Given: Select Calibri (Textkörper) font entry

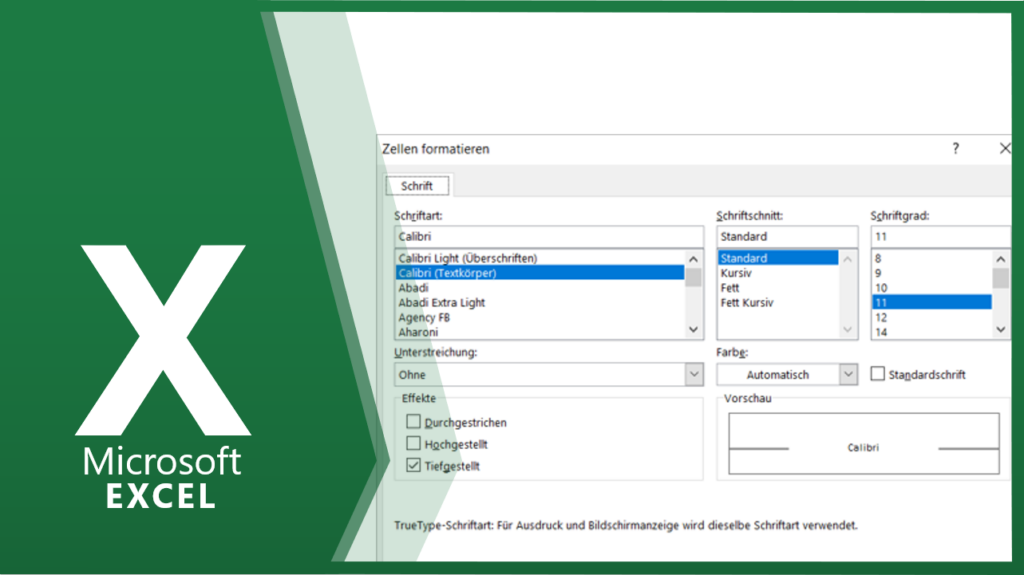Looking at the screenshot, I should (x=539, y=272).
